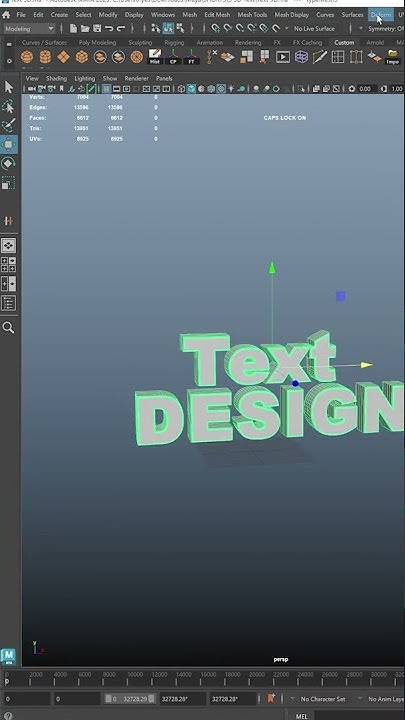Choose the Paint selection tool

[x=9, y=125]
